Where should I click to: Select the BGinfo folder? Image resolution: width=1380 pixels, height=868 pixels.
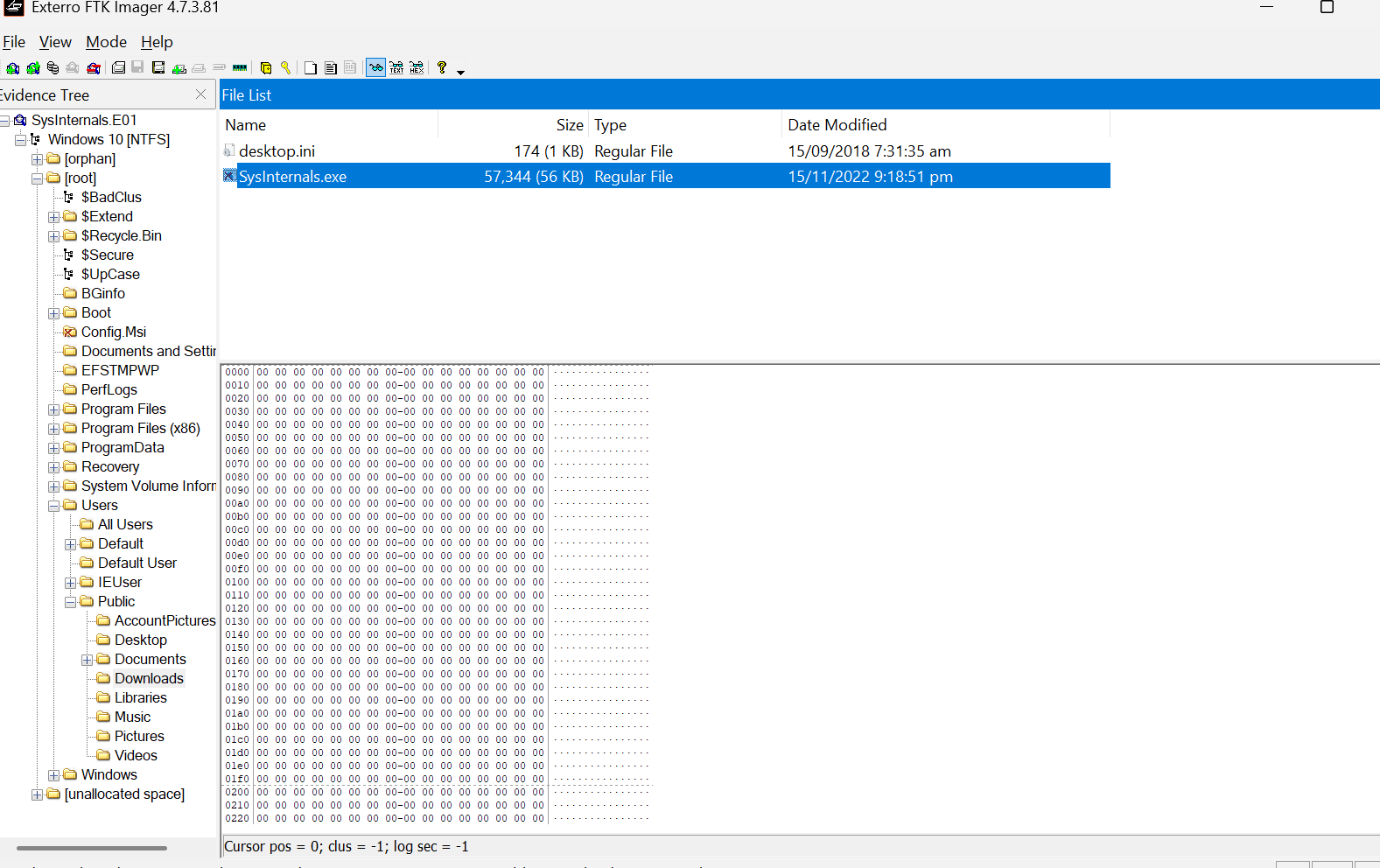pyautogui.click(x=103, y=293)
